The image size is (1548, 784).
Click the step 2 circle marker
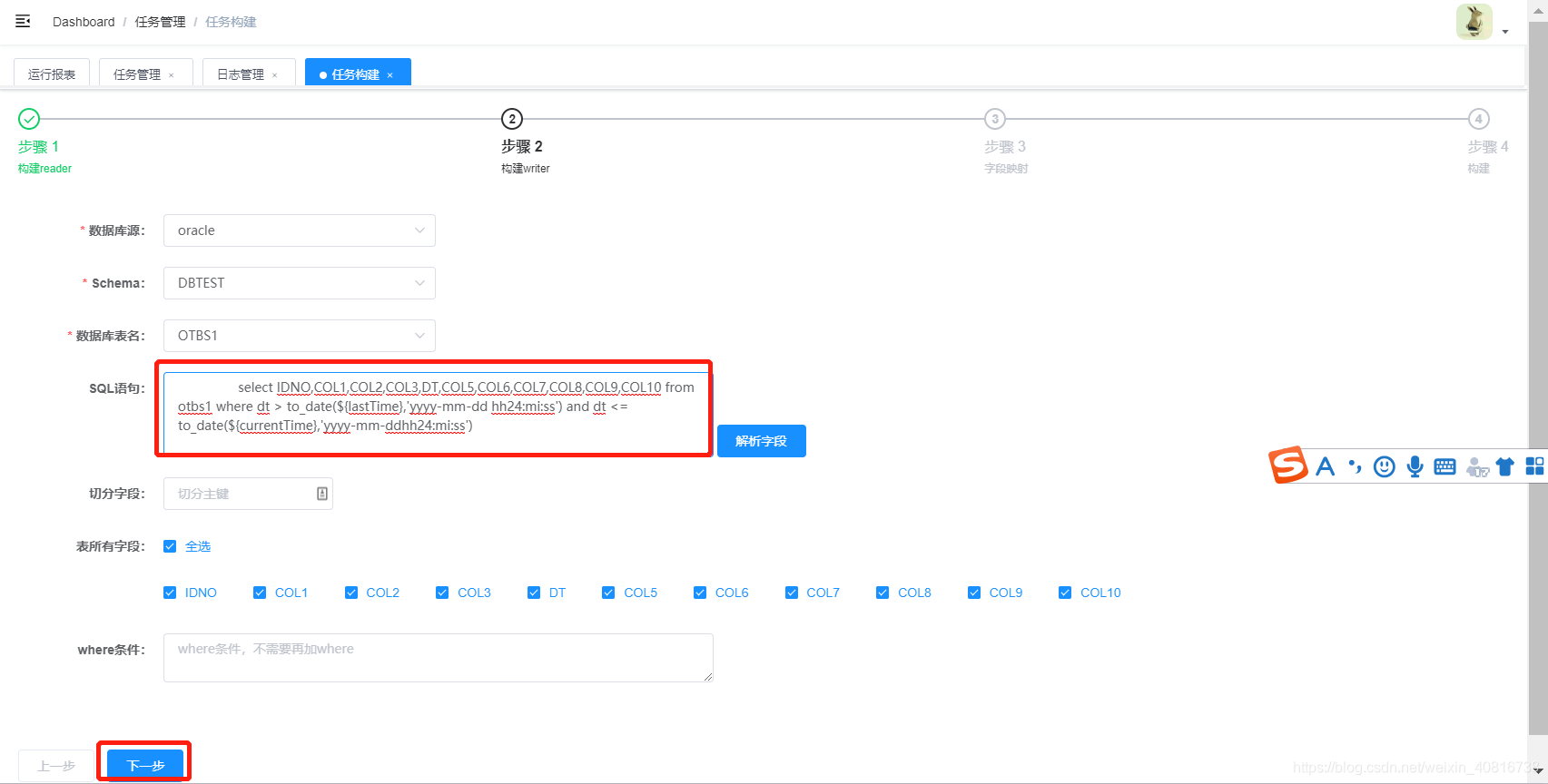(512, 119)
